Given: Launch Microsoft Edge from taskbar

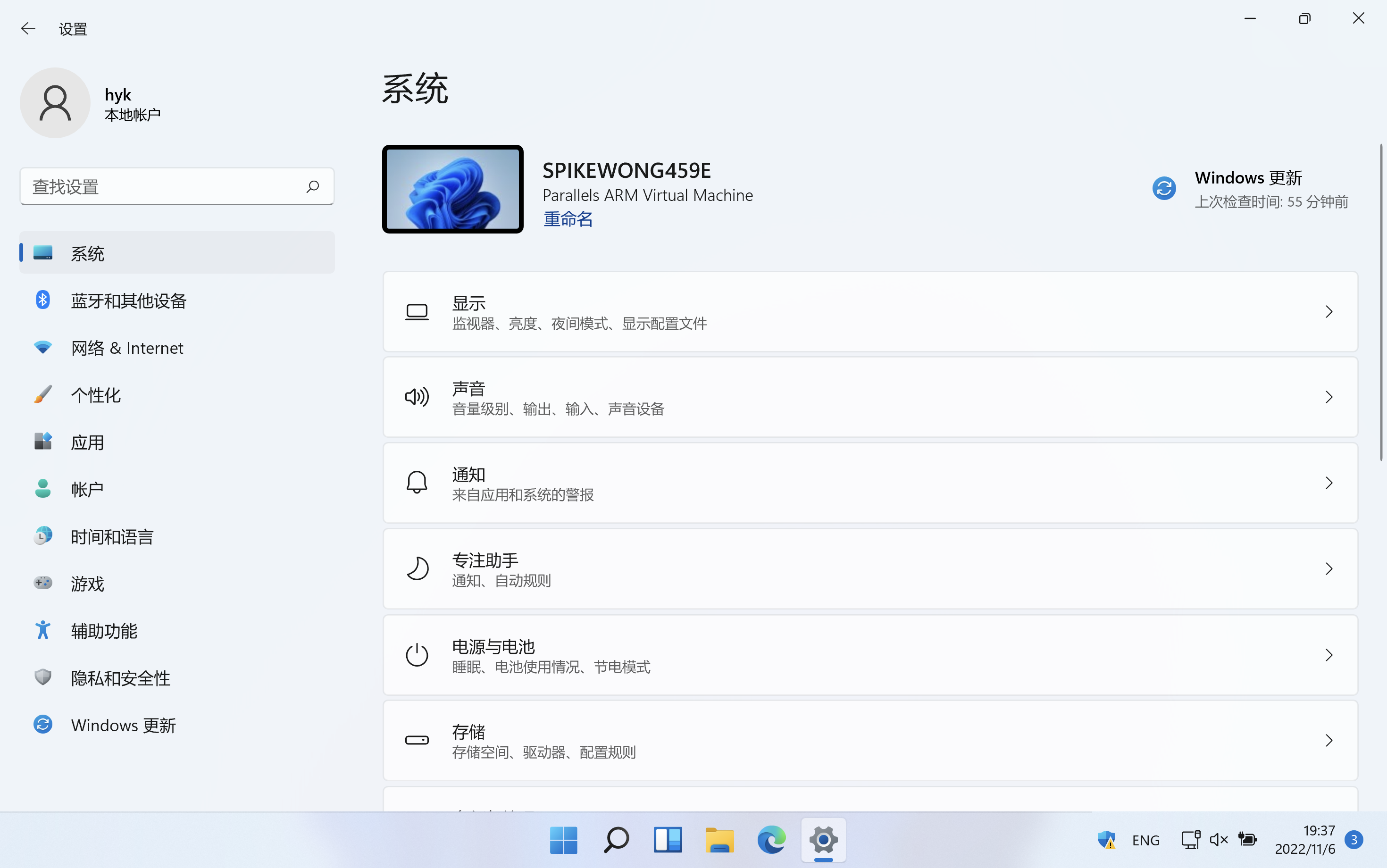Looking at the screenshot, I should [771, 841].
